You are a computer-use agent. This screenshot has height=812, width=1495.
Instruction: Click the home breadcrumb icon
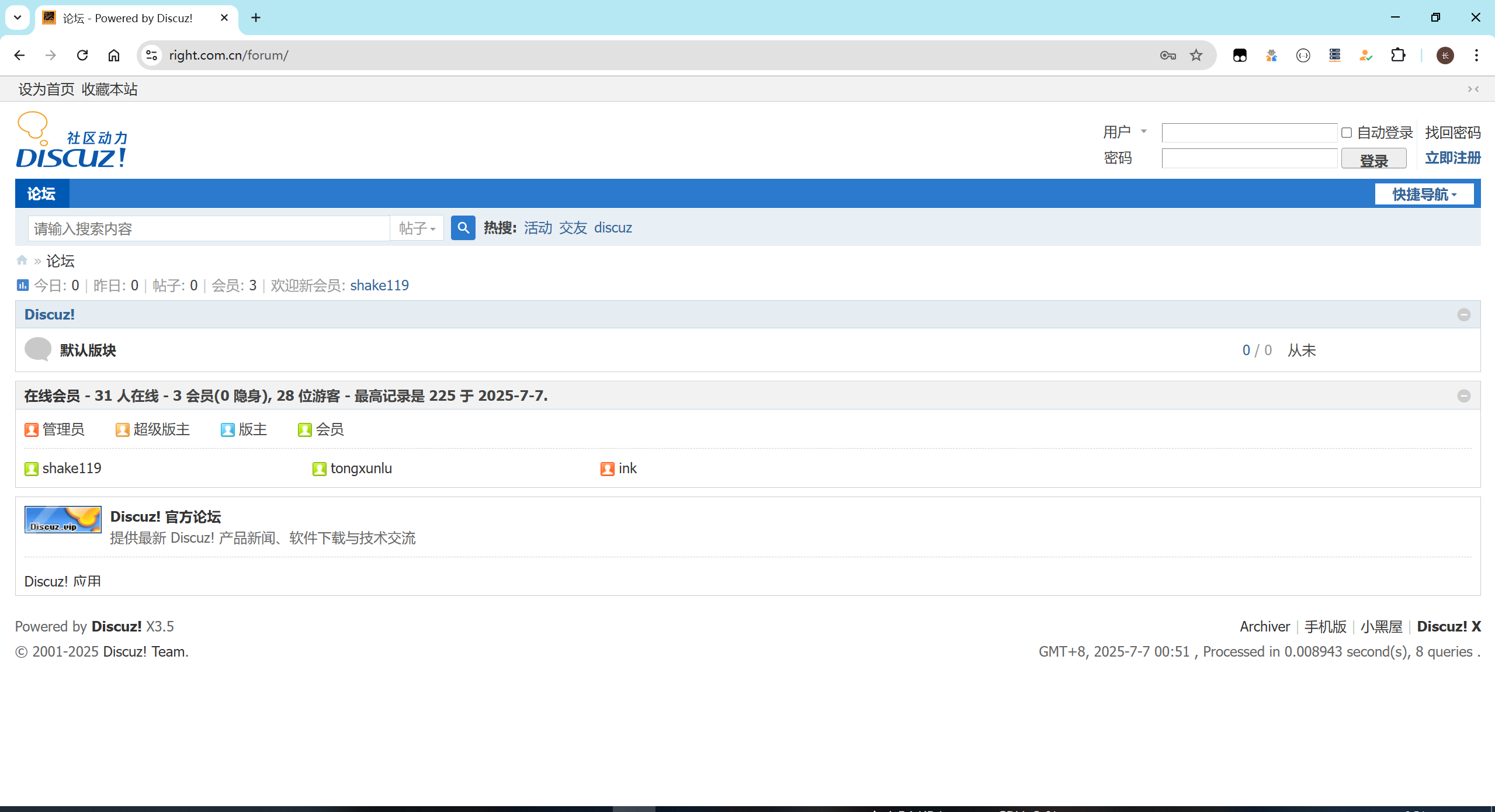pyautogui.click(x=22, y=261)
